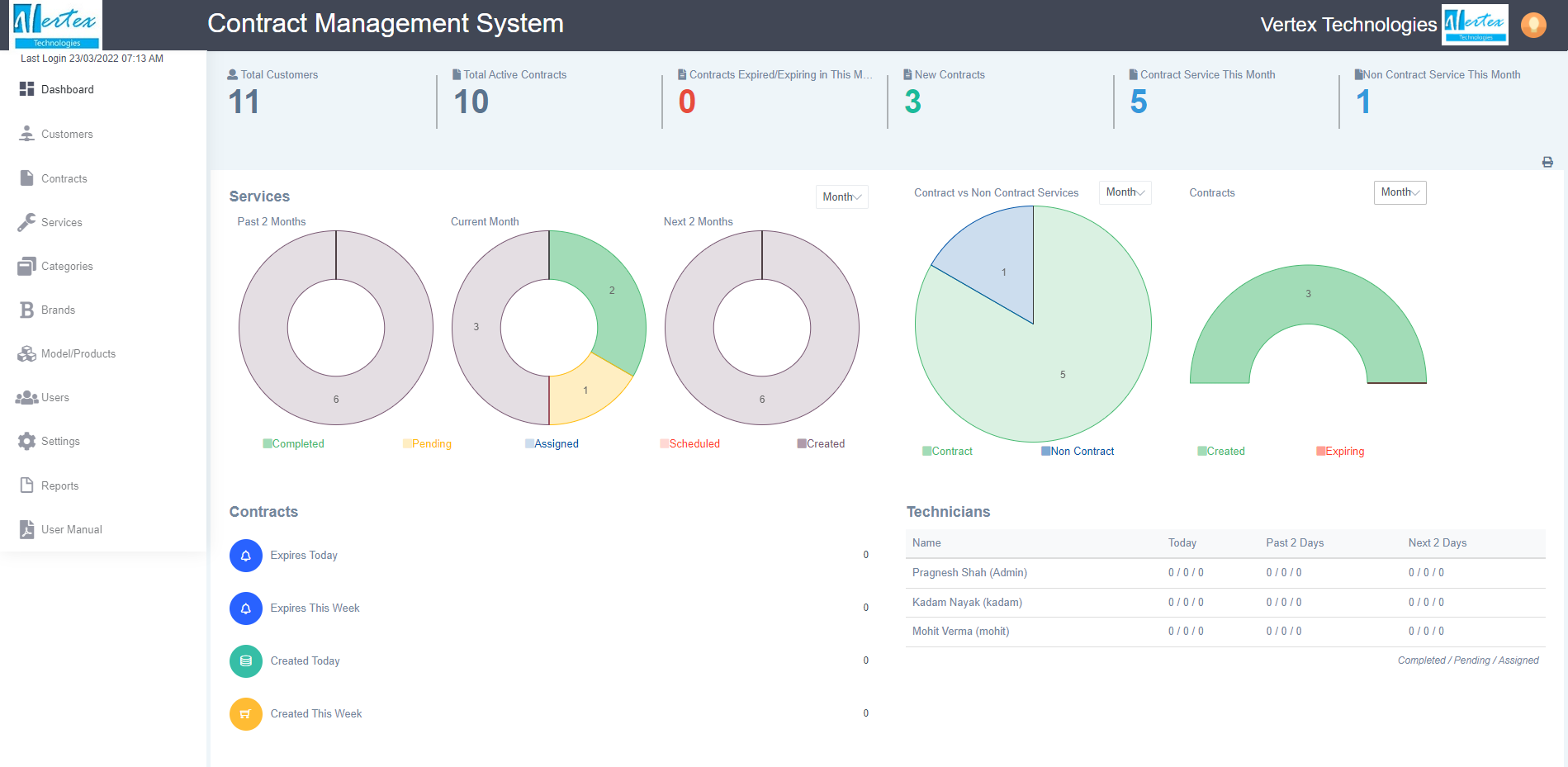
Task: Click the Created This Week cart icon
Action: 245,714
